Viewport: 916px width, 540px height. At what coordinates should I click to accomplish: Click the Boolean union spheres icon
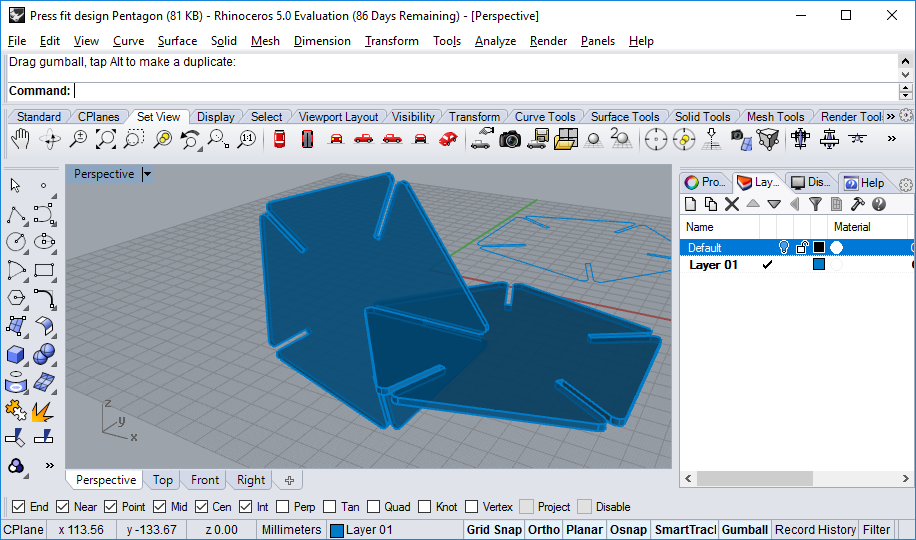pos(44,354)
